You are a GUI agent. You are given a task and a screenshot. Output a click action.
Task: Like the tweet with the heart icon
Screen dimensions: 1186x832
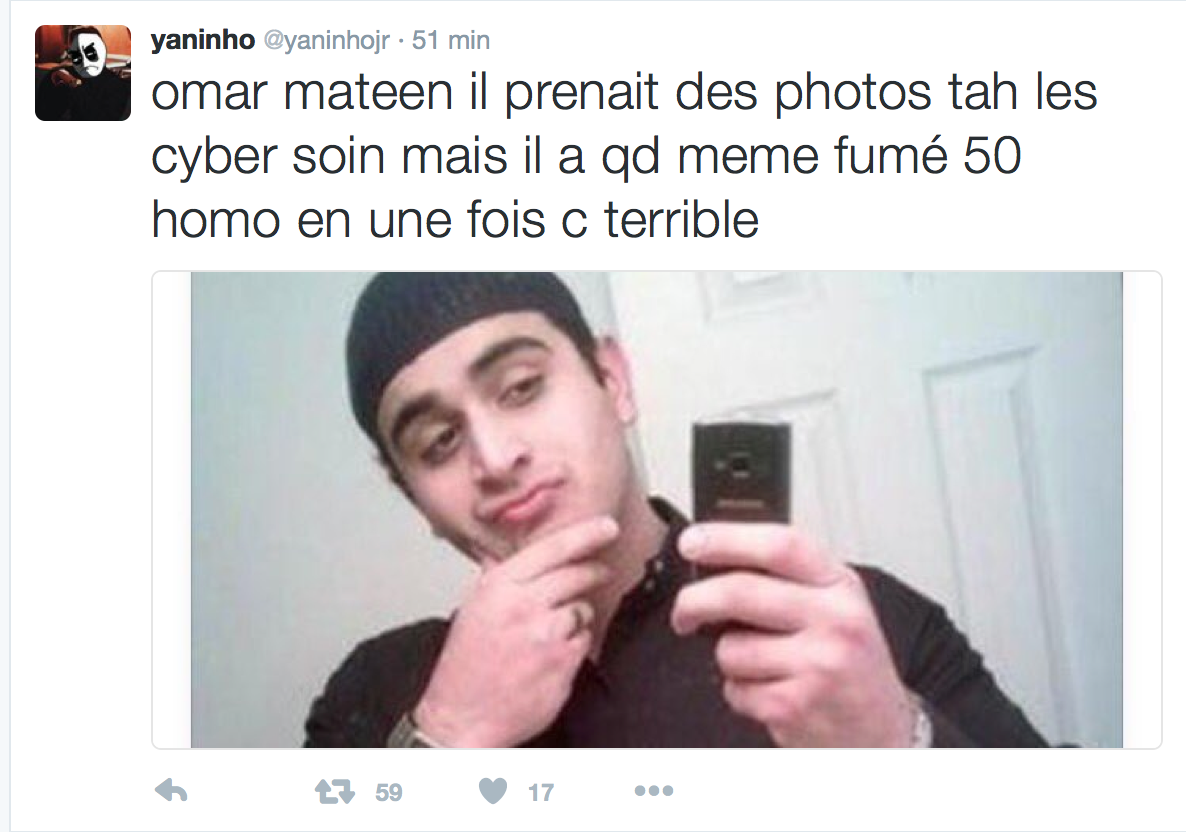493,791
